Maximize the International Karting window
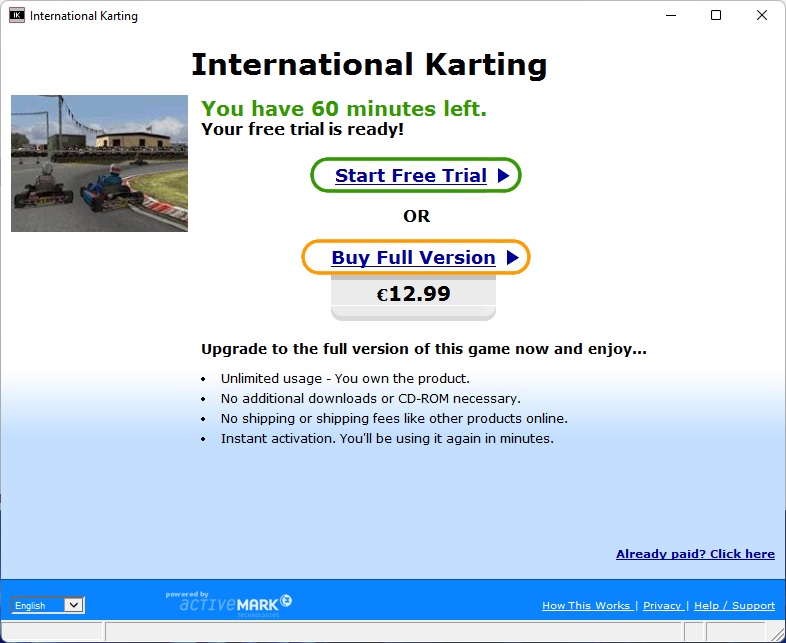 pos(716,15)
